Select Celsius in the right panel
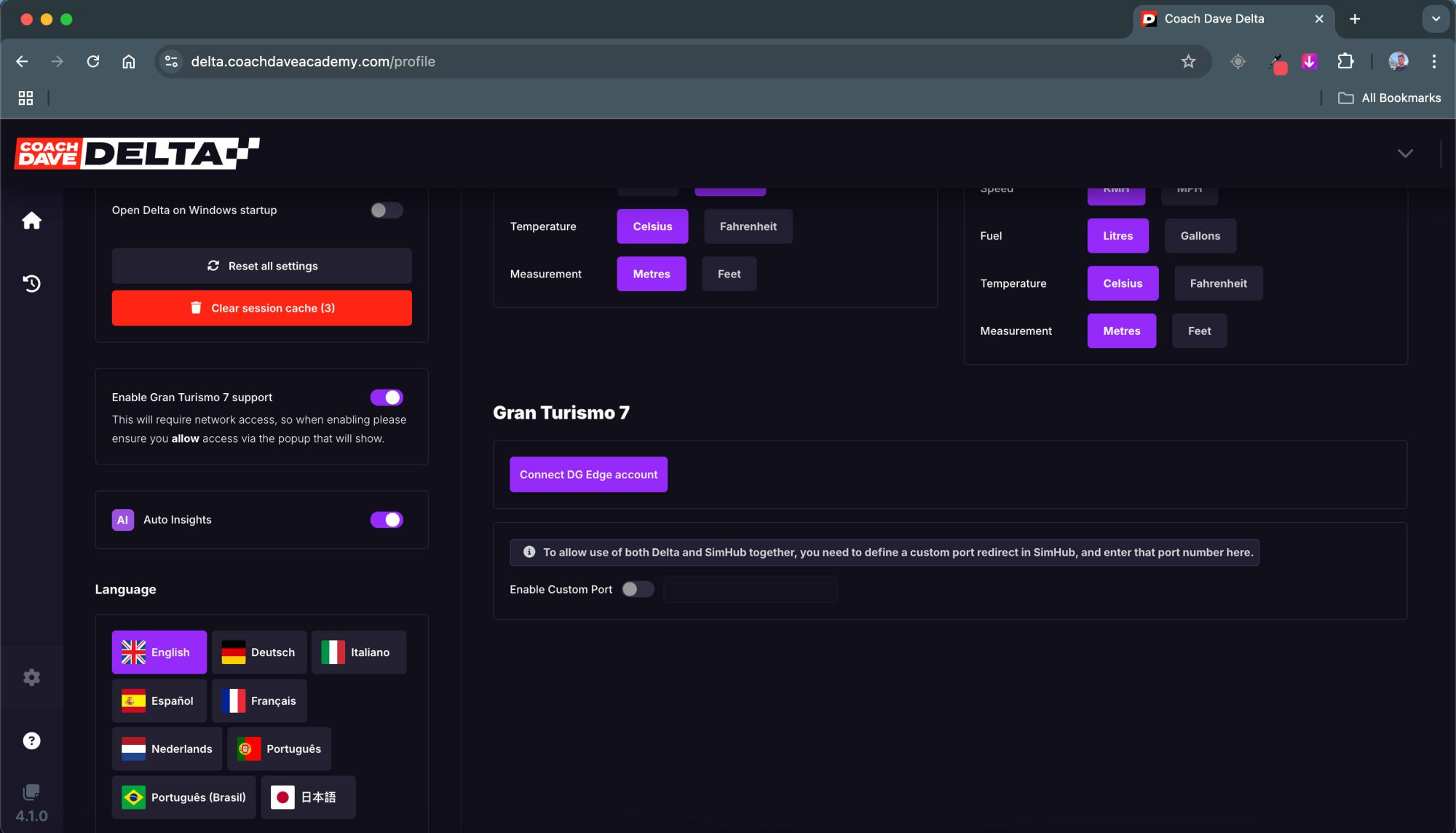This screenshot has height=833, width=1456. coord(1123,283)
